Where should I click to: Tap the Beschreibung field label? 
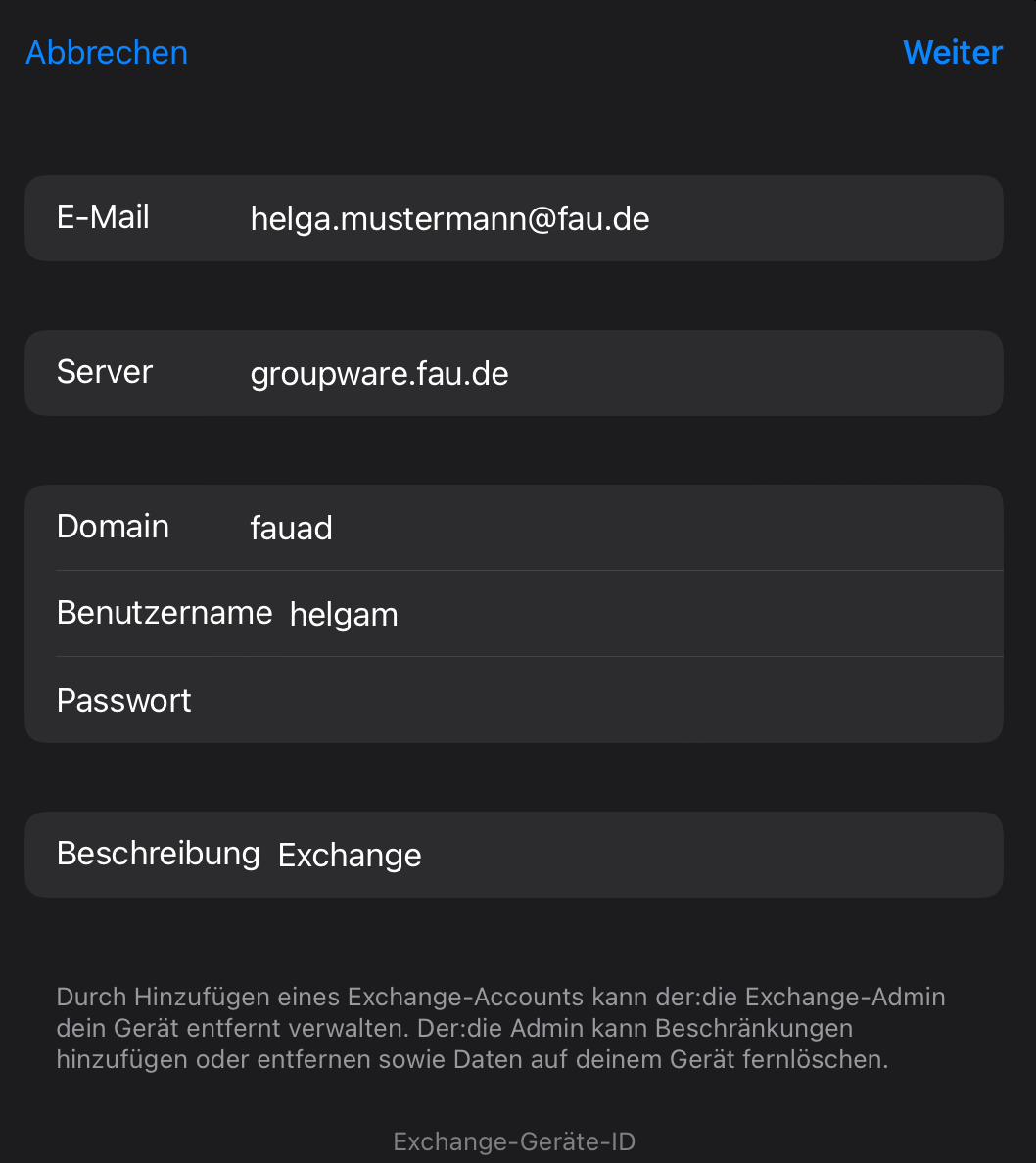pyautogui.click(x=158, y=854)
